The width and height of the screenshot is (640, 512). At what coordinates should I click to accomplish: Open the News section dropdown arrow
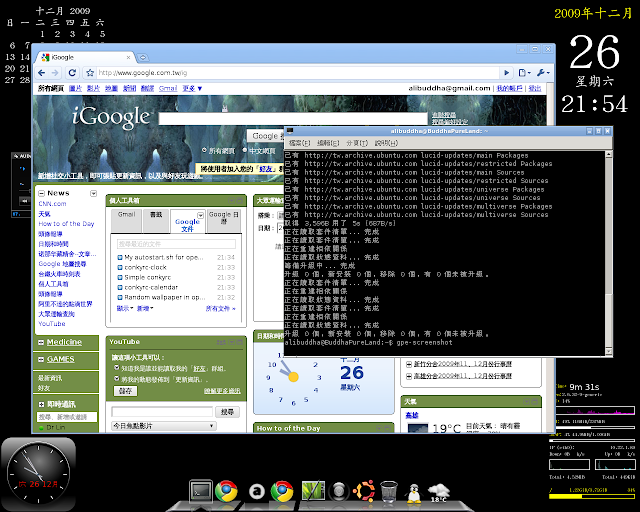93,193
